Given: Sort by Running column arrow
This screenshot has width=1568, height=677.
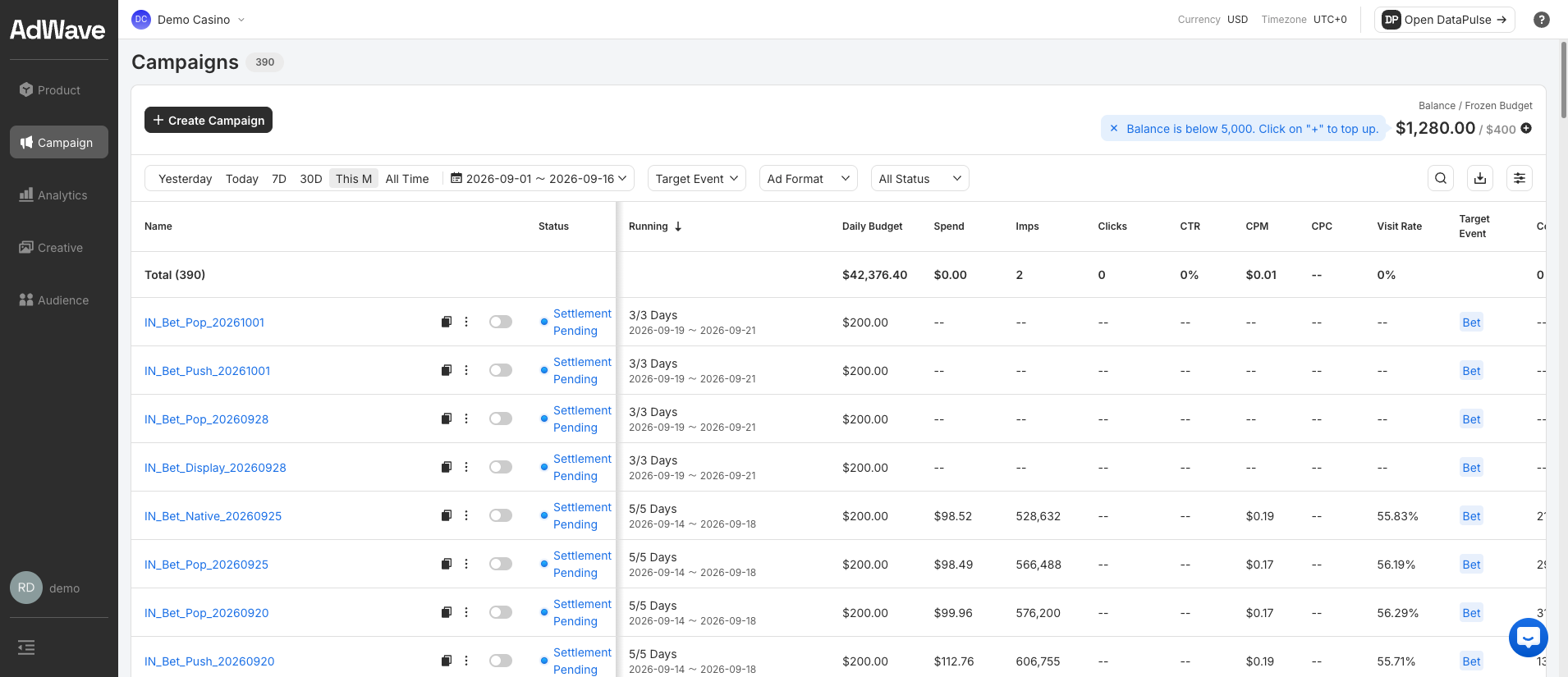Looking at the screenshot, I should (678, 226).
